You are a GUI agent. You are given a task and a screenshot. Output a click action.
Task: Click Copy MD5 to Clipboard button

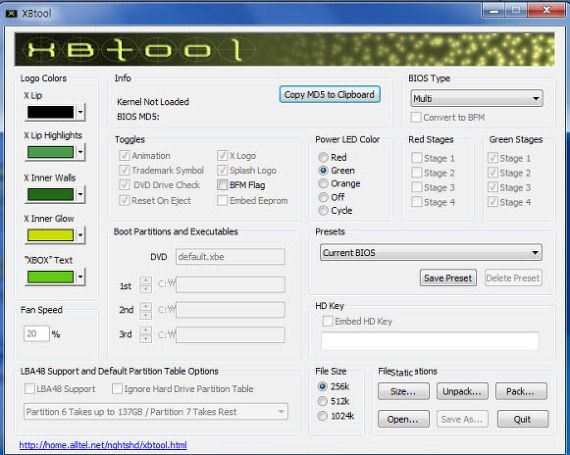coord(329,94)
